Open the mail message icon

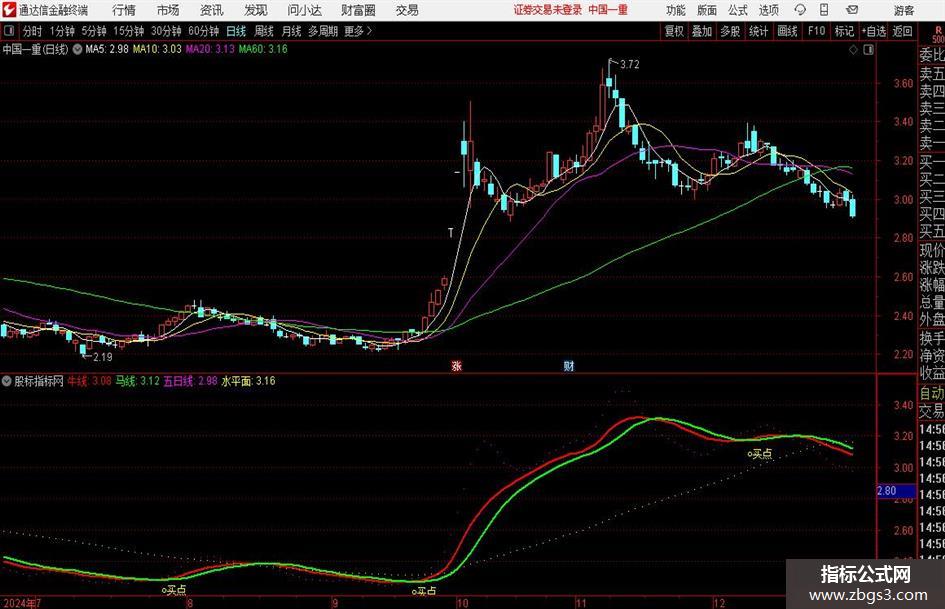[x=852, y=10]
